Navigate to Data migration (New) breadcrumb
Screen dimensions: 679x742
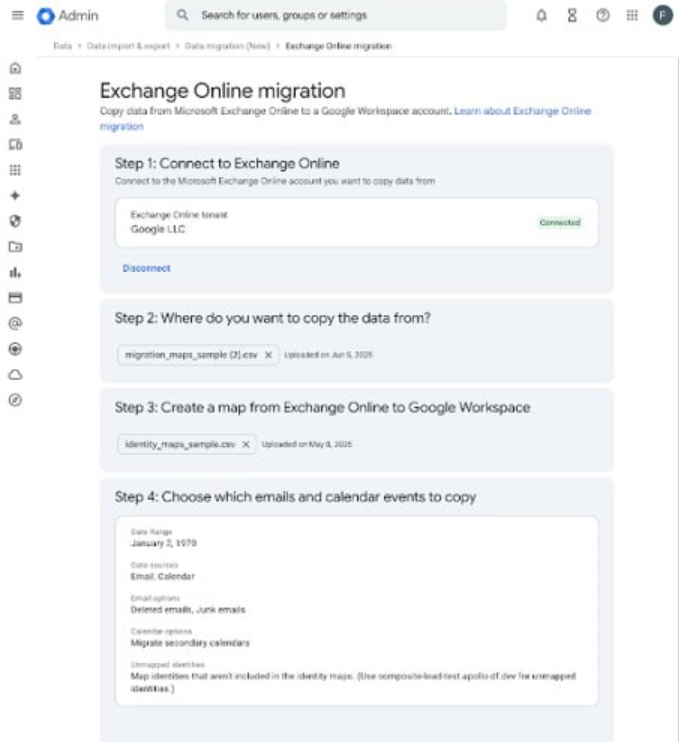[227, 46]
